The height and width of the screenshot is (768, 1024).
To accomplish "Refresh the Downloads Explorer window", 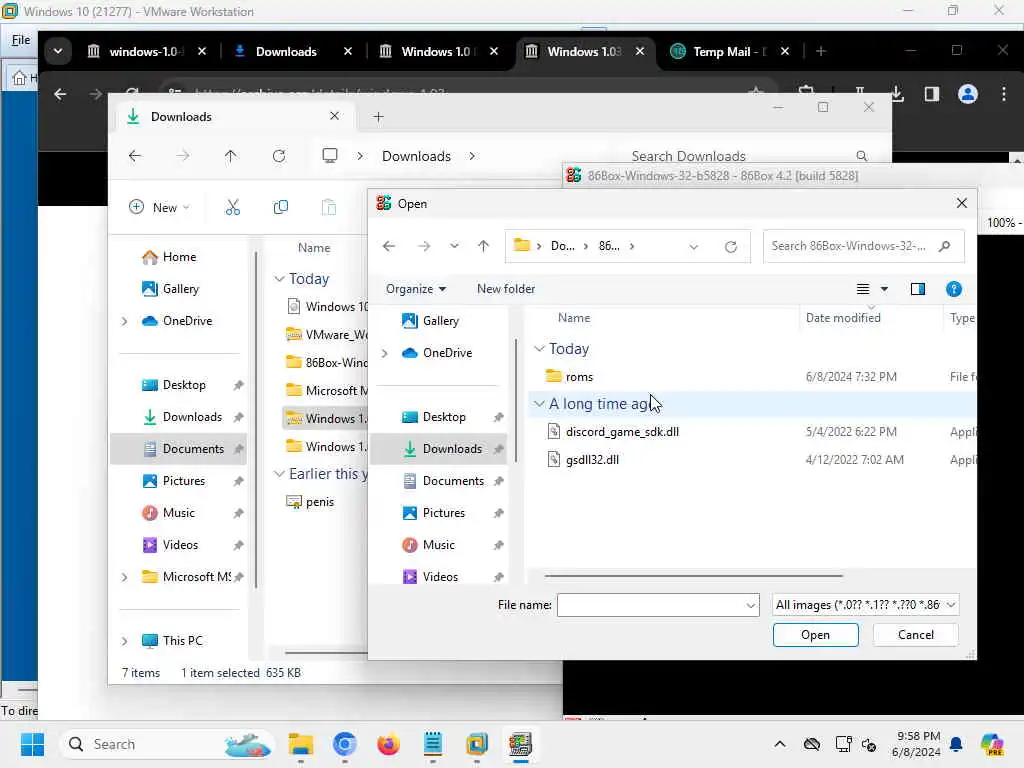I will (279, 156).
